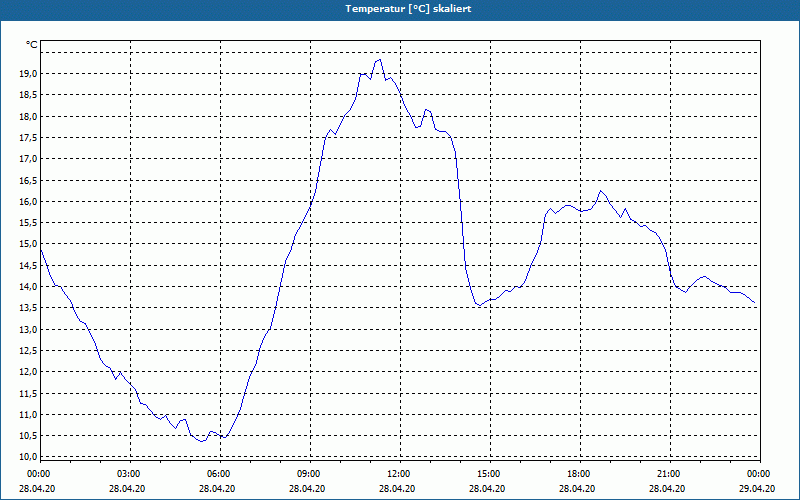800x500 pixels.
Task: Click the 06:00 time axis label
Action: 220,474
